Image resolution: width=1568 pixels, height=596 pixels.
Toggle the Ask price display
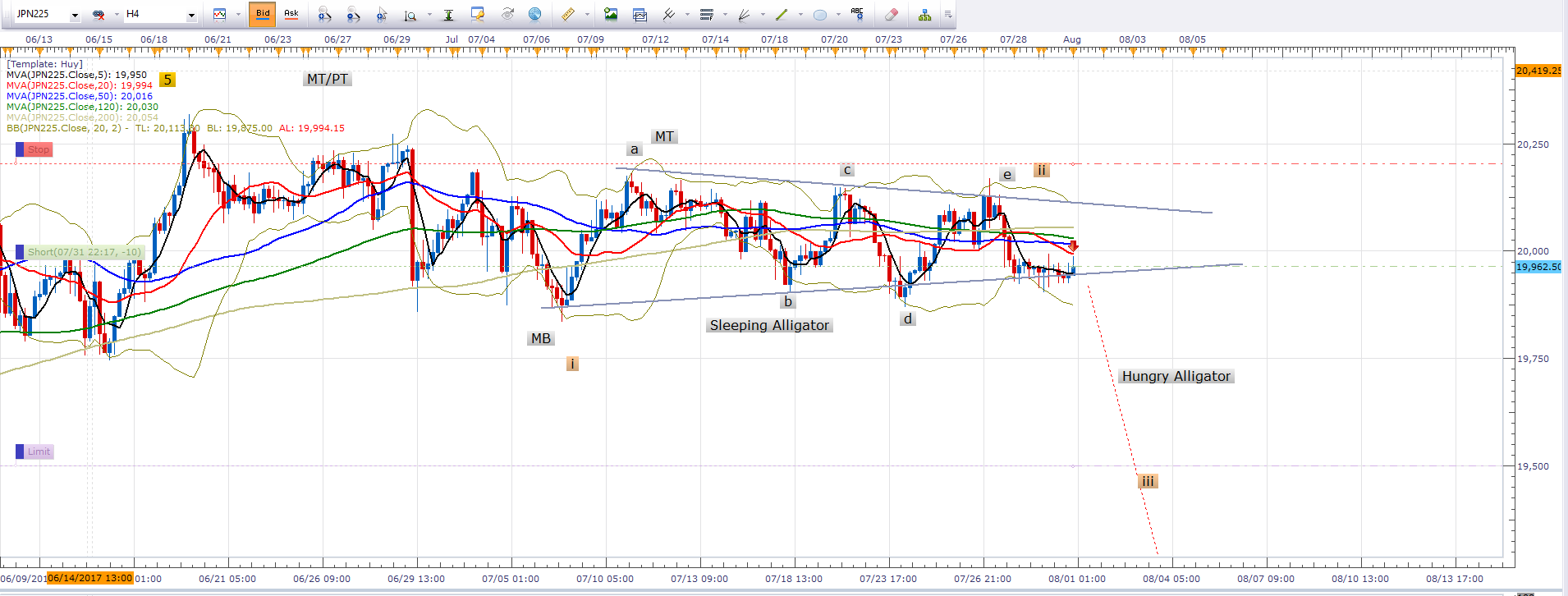point(291,14)
